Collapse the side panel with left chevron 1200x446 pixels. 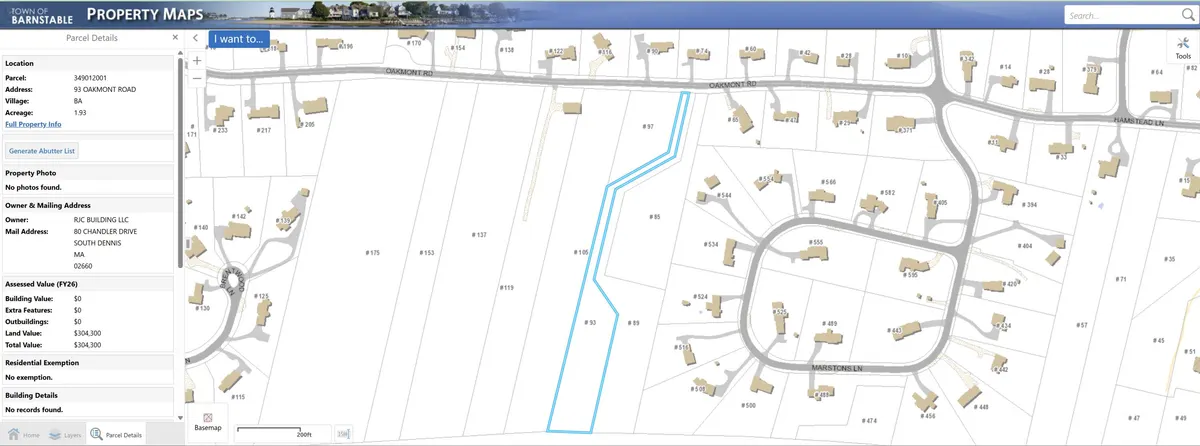195,39
